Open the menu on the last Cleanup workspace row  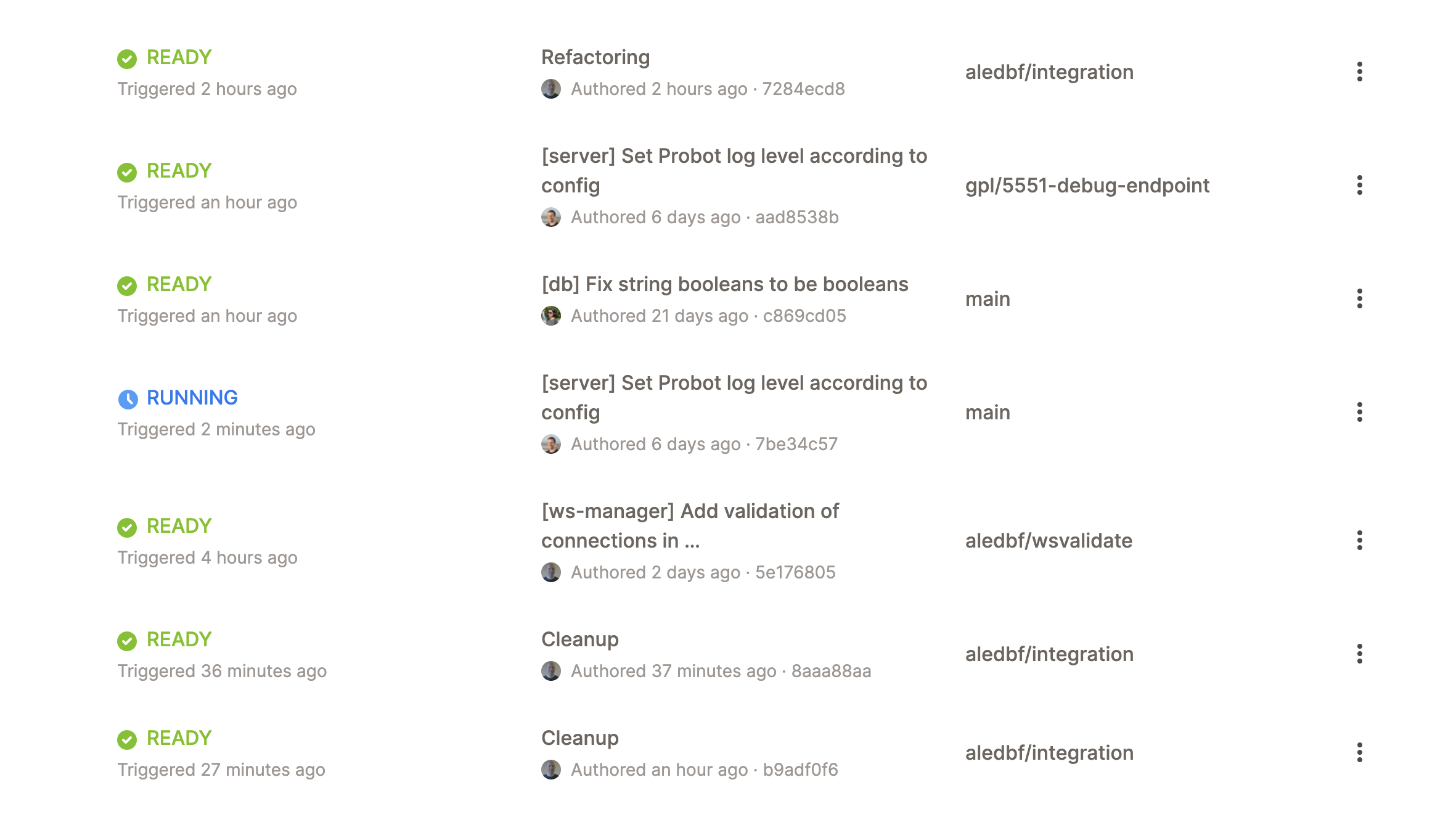click(x=1359, y=752)
